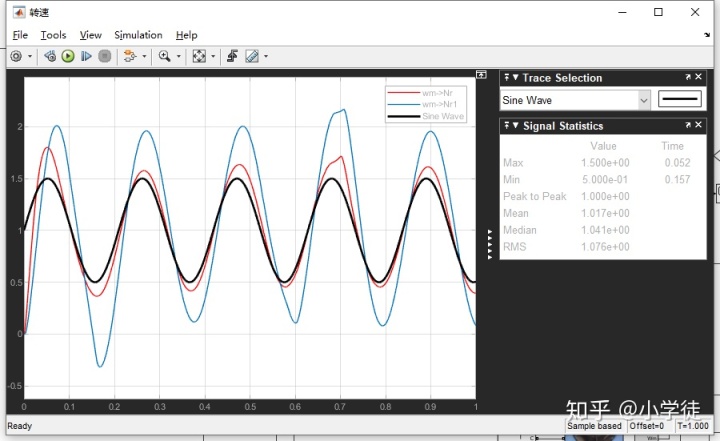This screenshot has width=720, height=441.
Task: Open the View menu
Action: [x=90, y=35]
